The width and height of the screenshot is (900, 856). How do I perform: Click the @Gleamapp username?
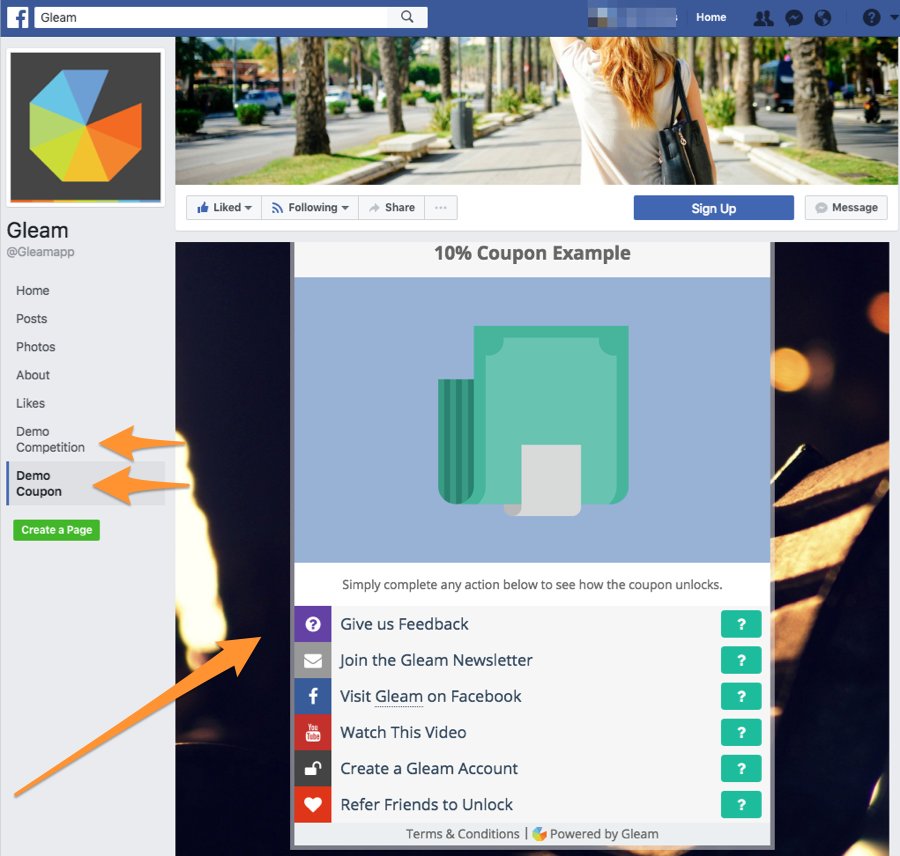click(40, 252)
